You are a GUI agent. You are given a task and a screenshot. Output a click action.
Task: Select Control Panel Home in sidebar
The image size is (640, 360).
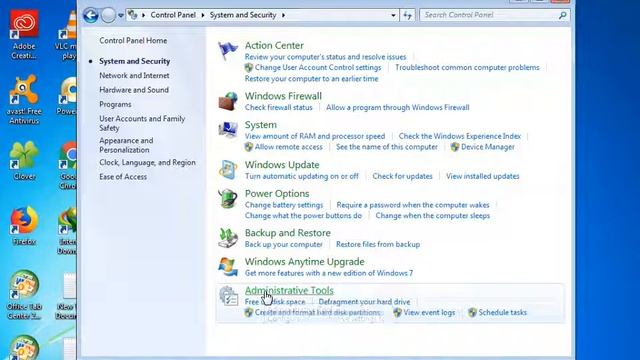(133, 40)
